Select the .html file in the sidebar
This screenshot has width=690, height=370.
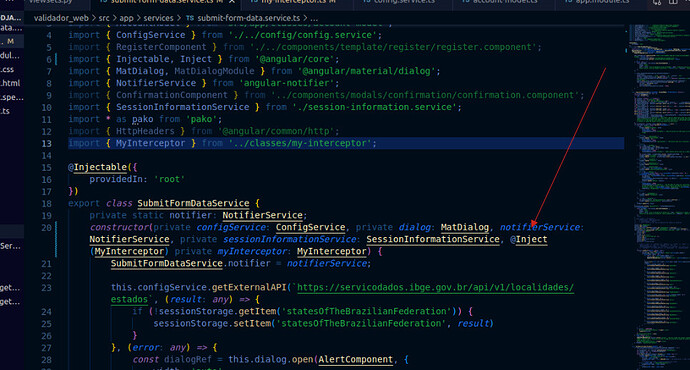pyautogui.click(x=10, y=83)
